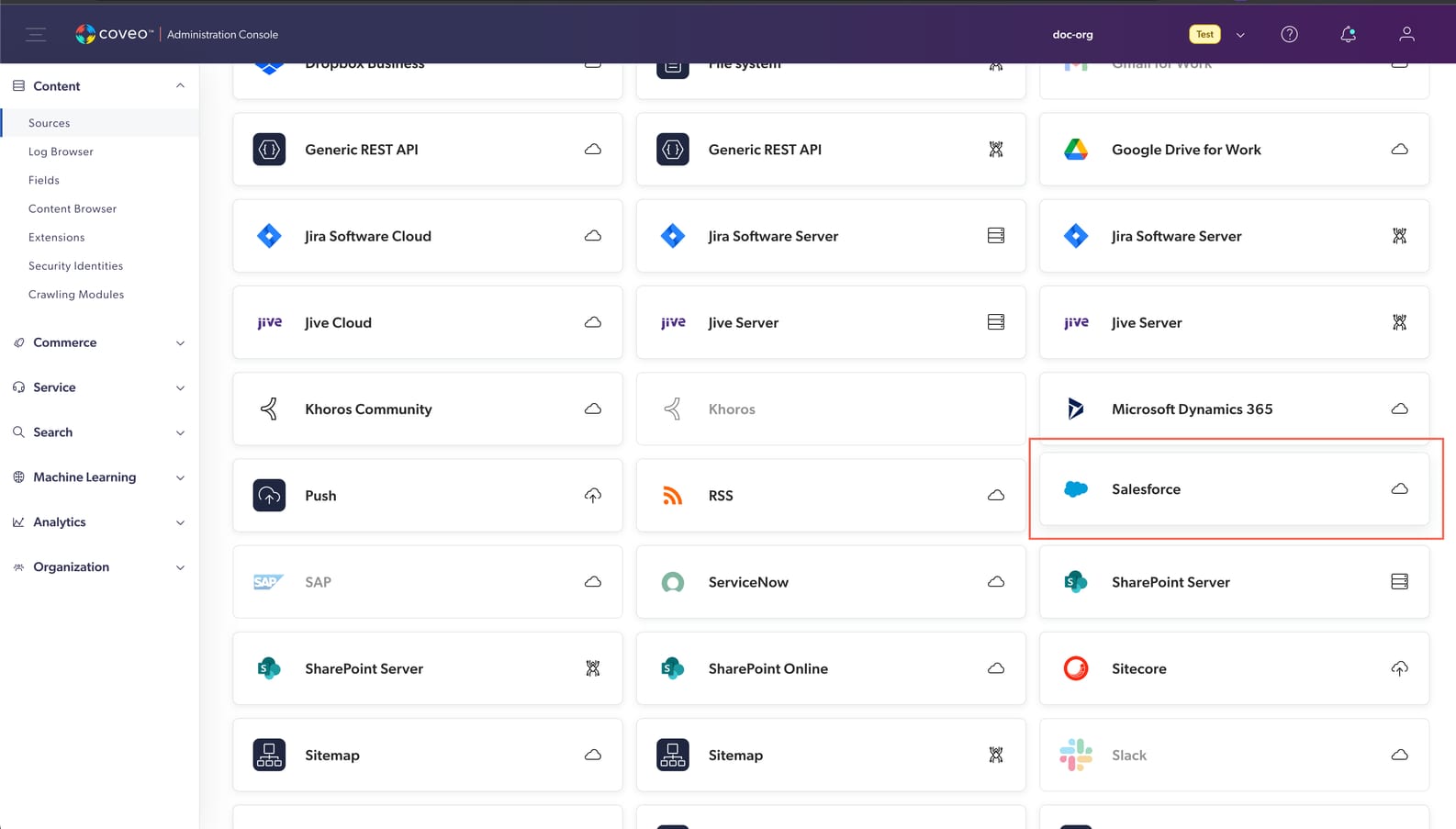Click the Machine Learning brain icon
Viewport: 1456px width, 829px height.
[18, 476]
